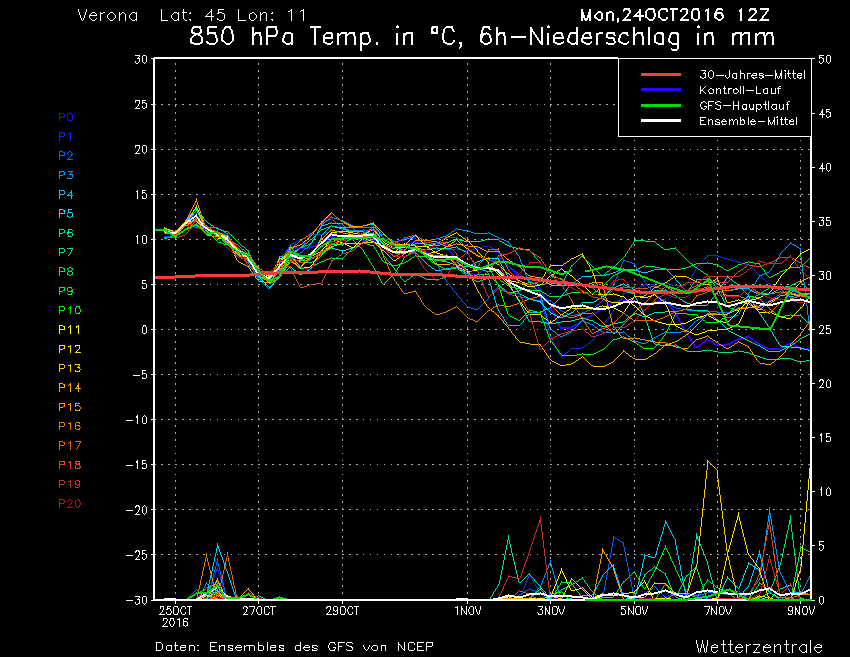Select the P1 member label
Screen dimensions: 850x657
66,137
